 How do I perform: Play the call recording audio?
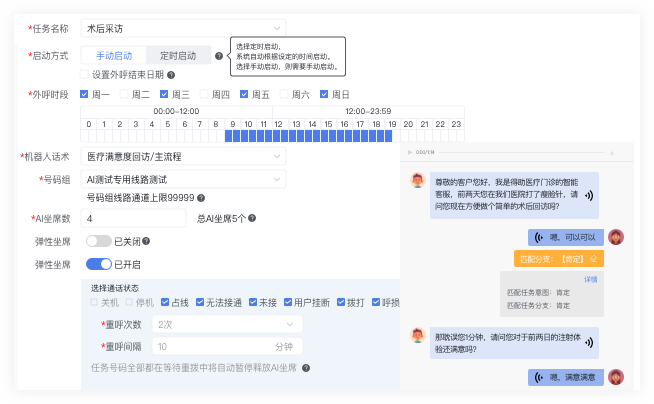410,153
